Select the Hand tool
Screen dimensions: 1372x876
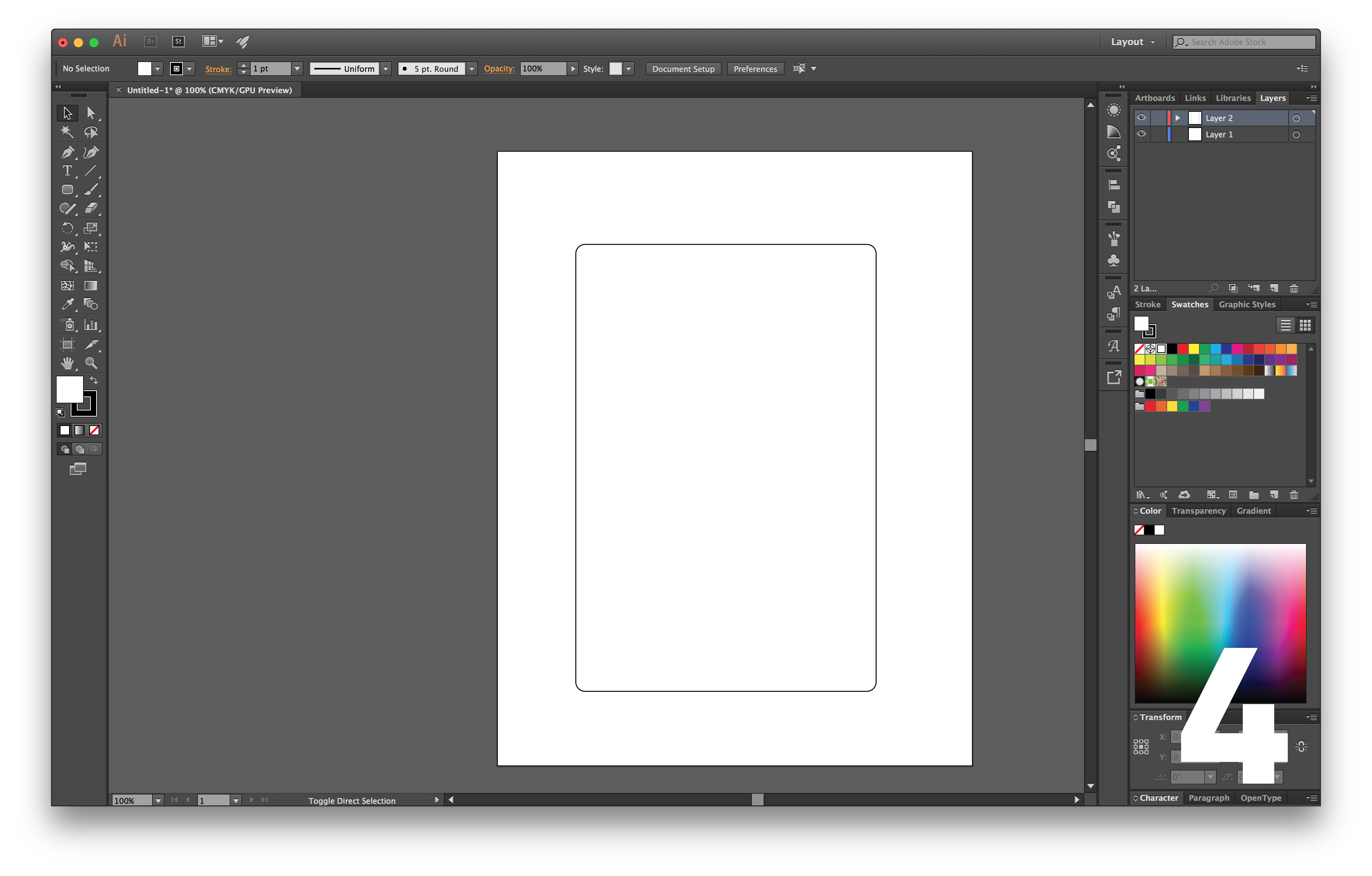click(x=67, y=363)
